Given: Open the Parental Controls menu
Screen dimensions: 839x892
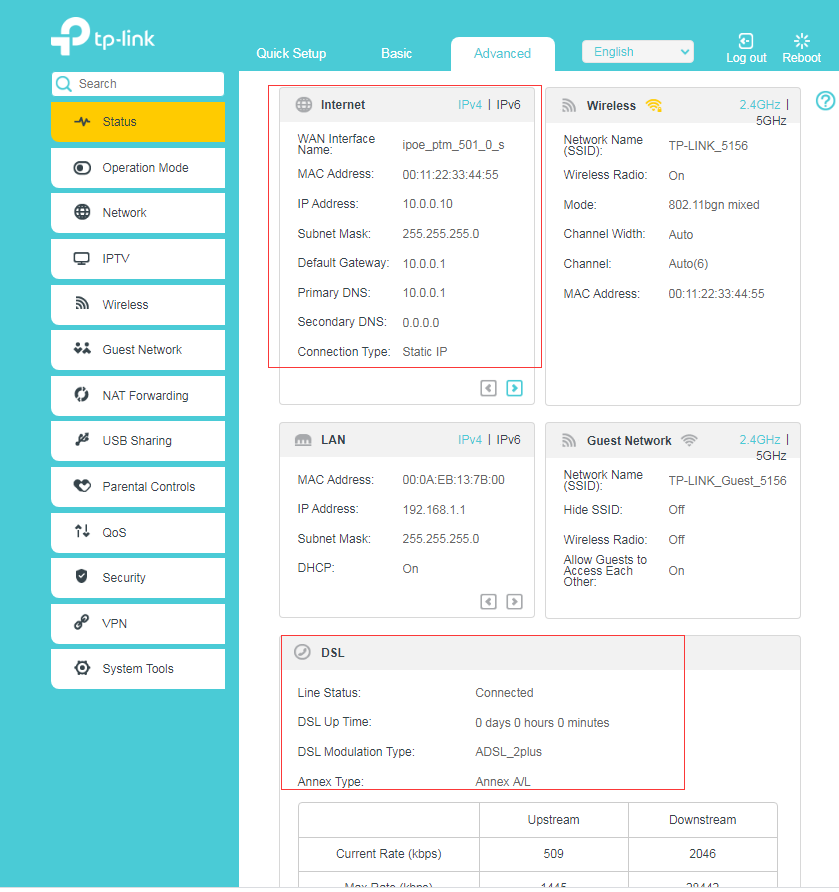Looking at the screenshot, I should pyautogui.click(x=138, y=486).
